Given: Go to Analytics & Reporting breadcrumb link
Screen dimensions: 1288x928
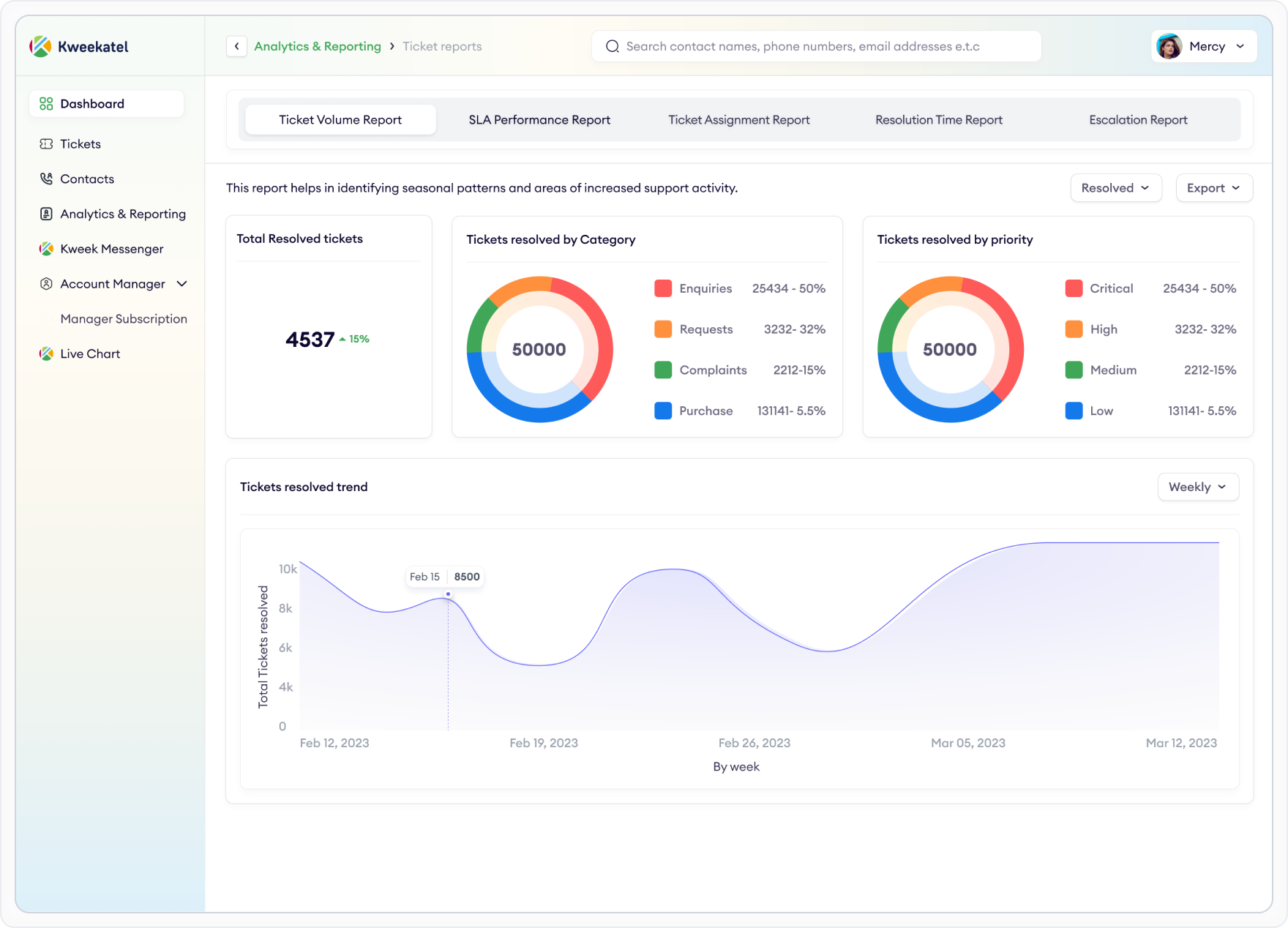Looking at the screenshot, I should tap(318, 46).
